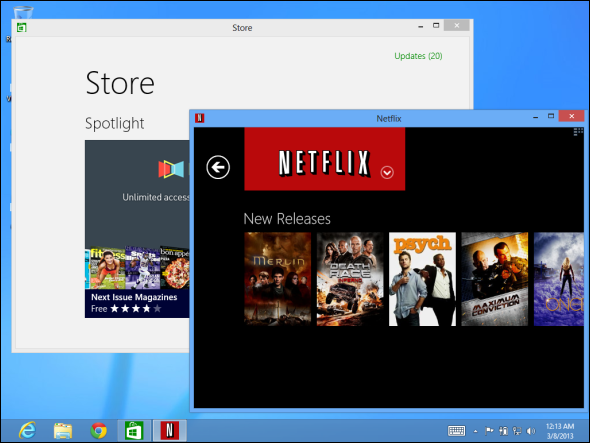This screenshot has height=443, width=590.
Task: Switch to the Netflix taskbar icon
Action: [x=170, y=431]
